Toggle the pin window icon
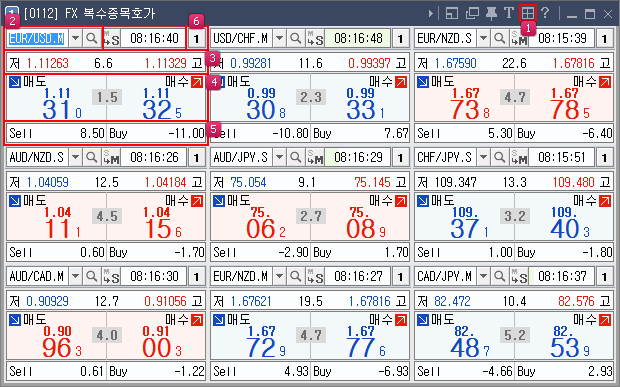Image resolution: width=620 pixels, height=387 pixels. [491, 13]
